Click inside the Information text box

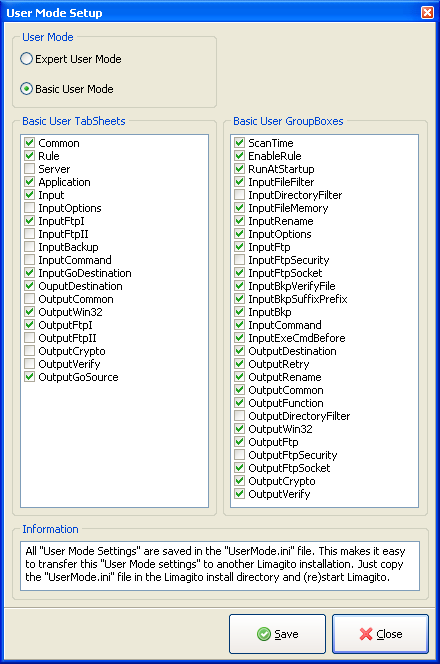click(x=220, y=566)
